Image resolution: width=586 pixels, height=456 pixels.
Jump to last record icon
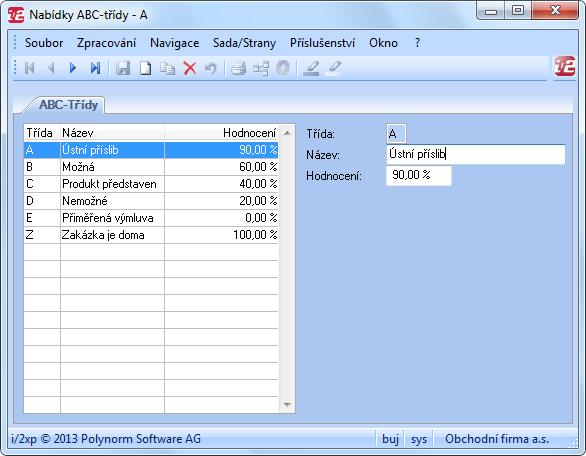(95, 68)
